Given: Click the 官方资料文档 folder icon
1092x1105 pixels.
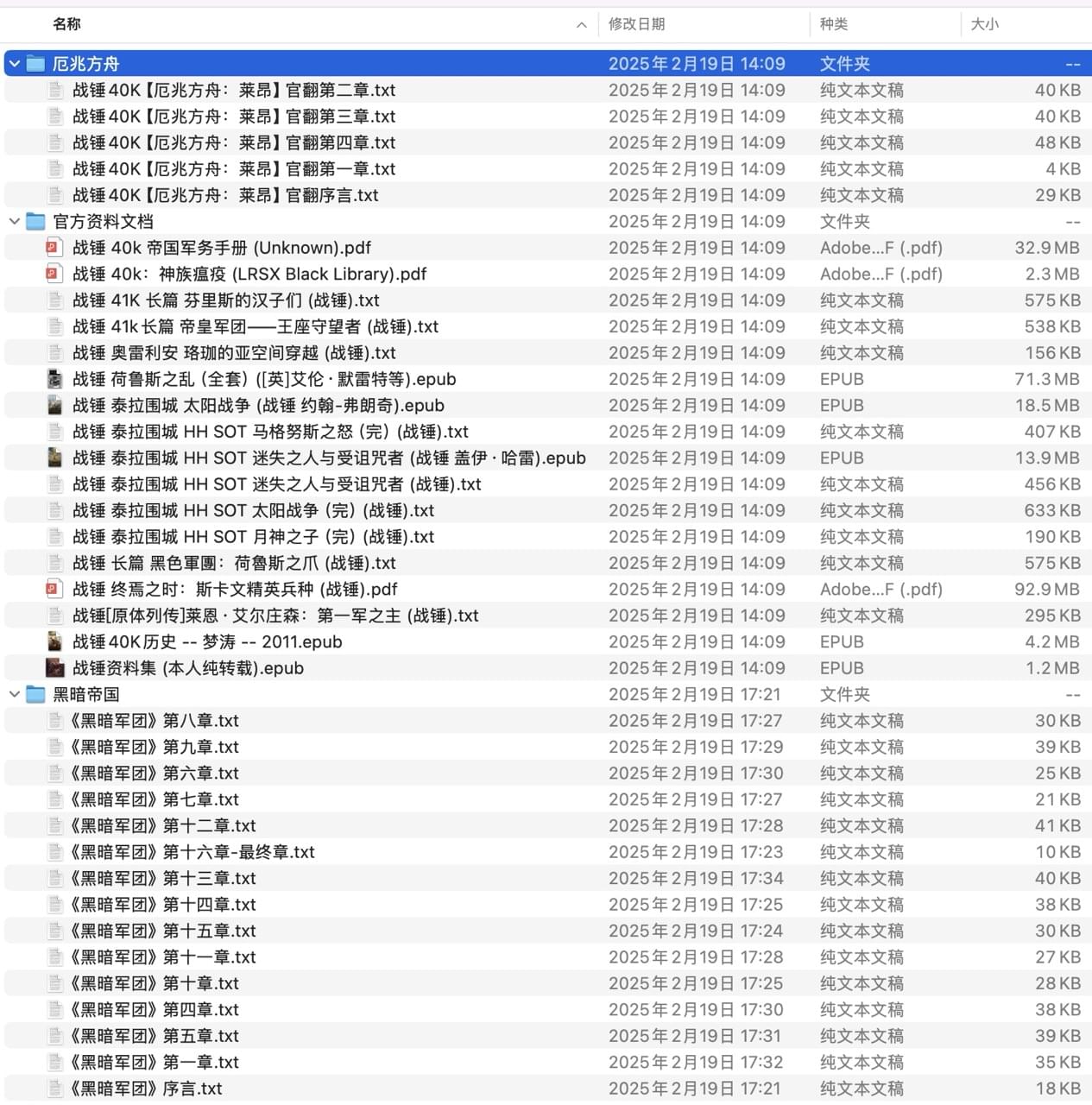Looking at the screenshot, I should pos(35,222).
